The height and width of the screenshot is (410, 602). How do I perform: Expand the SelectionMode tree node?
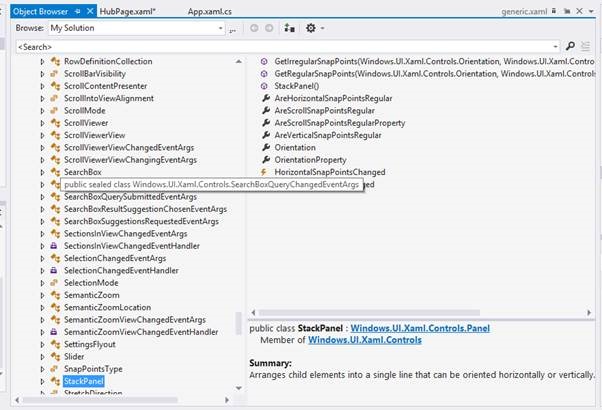pyautogui.click(x=42, y=283)
